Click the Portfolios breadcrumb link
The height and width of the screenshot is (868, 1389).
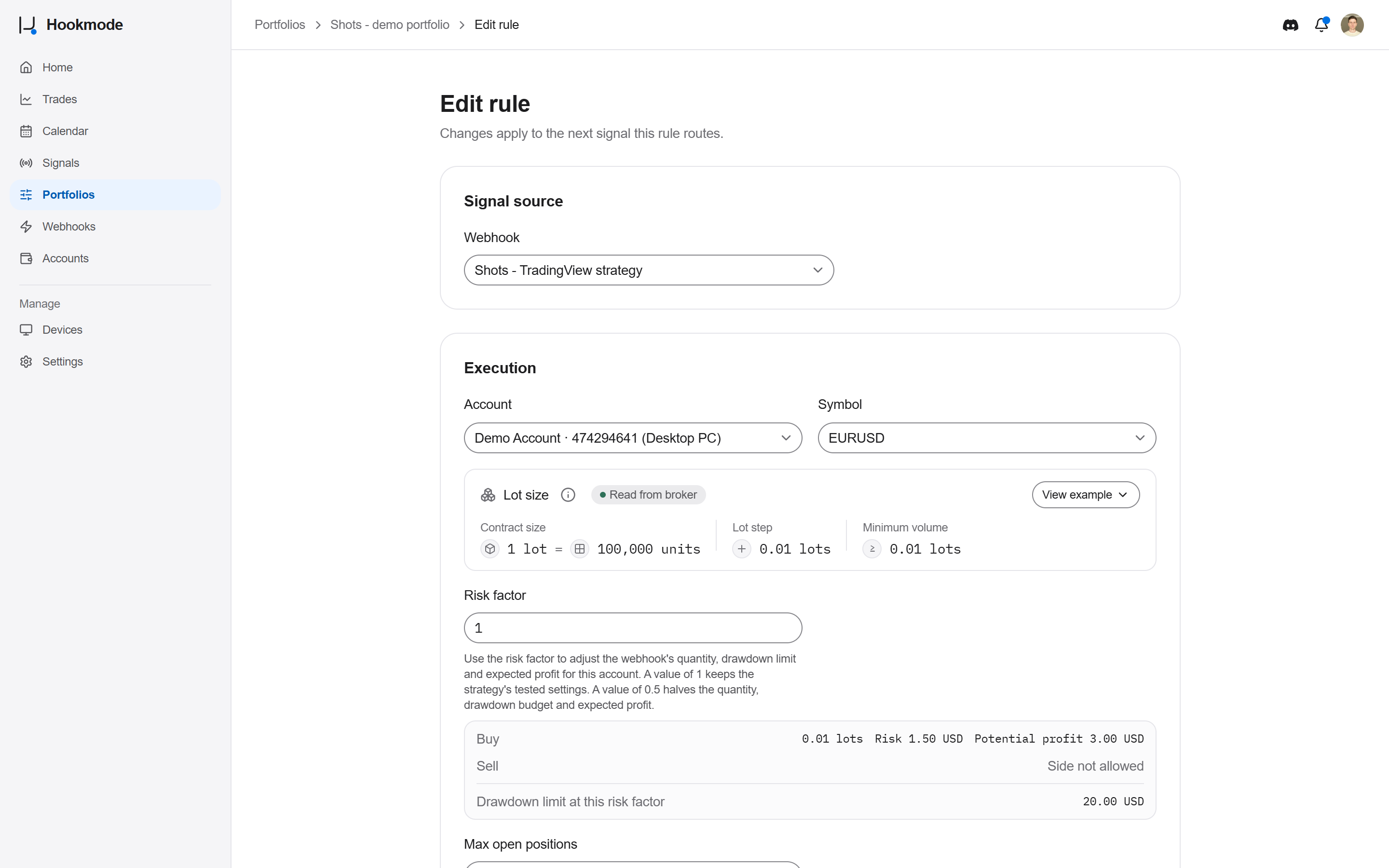tap(280, 25)
